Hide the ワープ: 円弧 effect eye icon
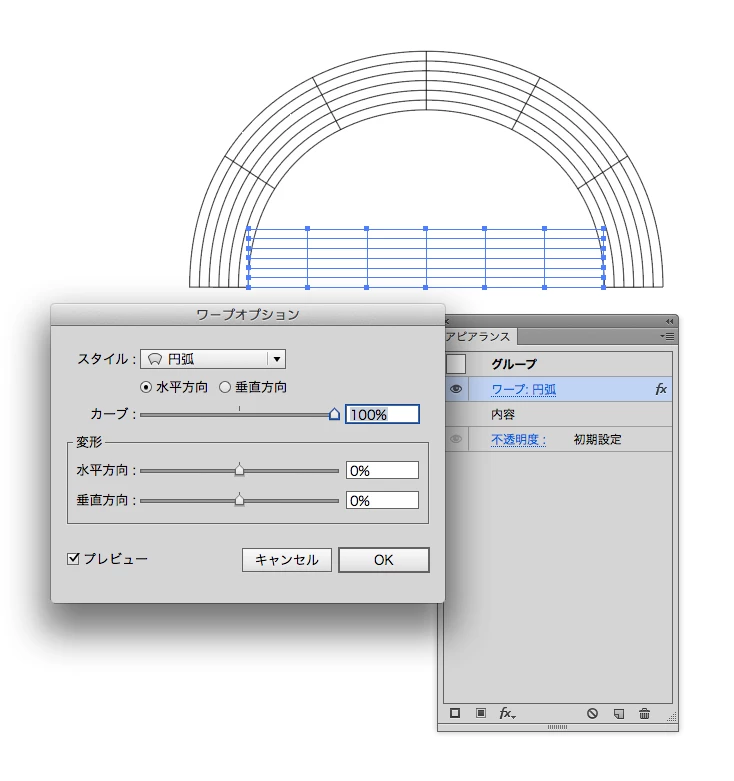The height and width of the screenshot is (781, 734). (x=456, y=389)
